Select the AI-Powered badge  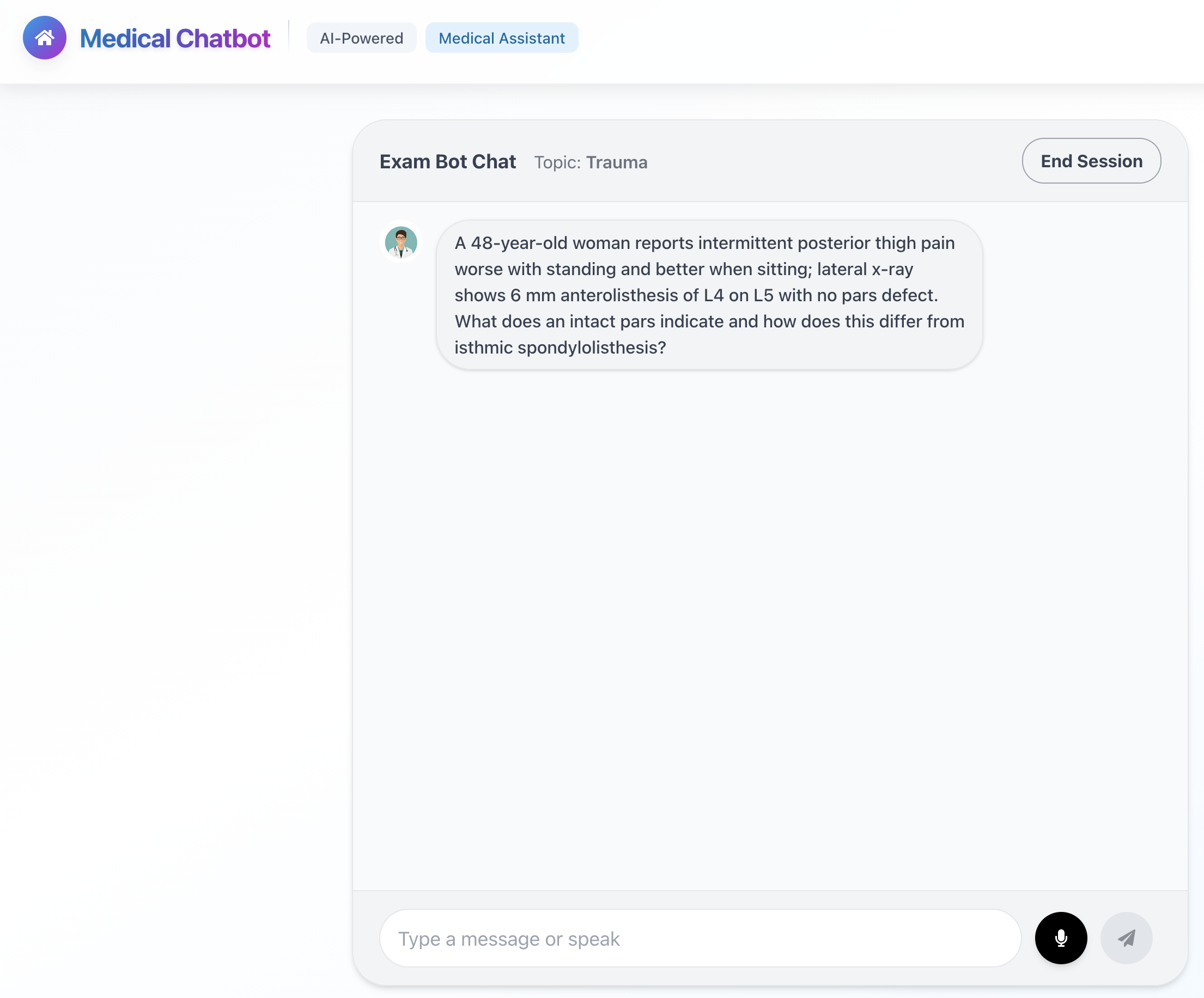[x=361, y=38]
